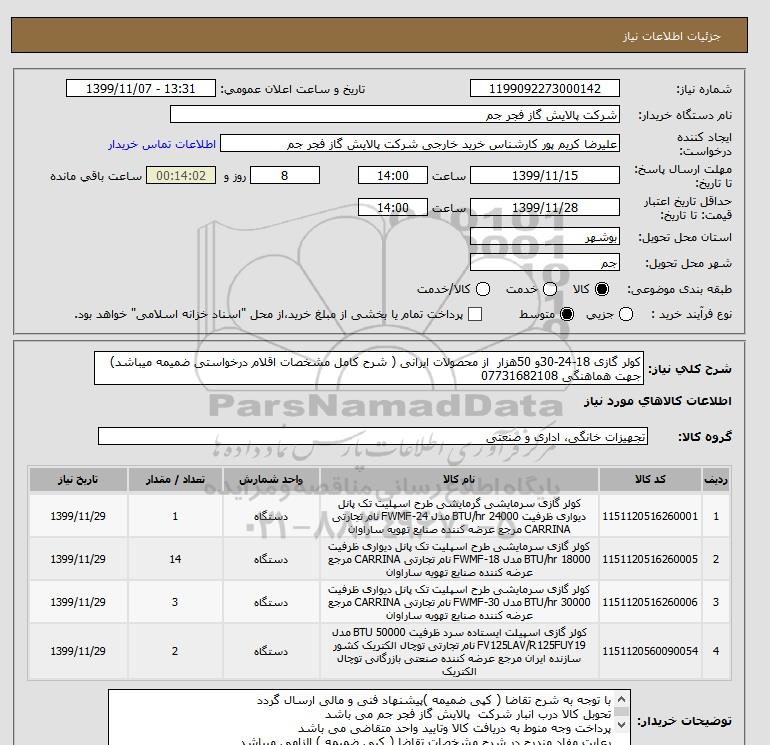The width and height of the screenshot is (770, 745).
Task: Click the response deadline date 1399/11/15
Action: 545,175
